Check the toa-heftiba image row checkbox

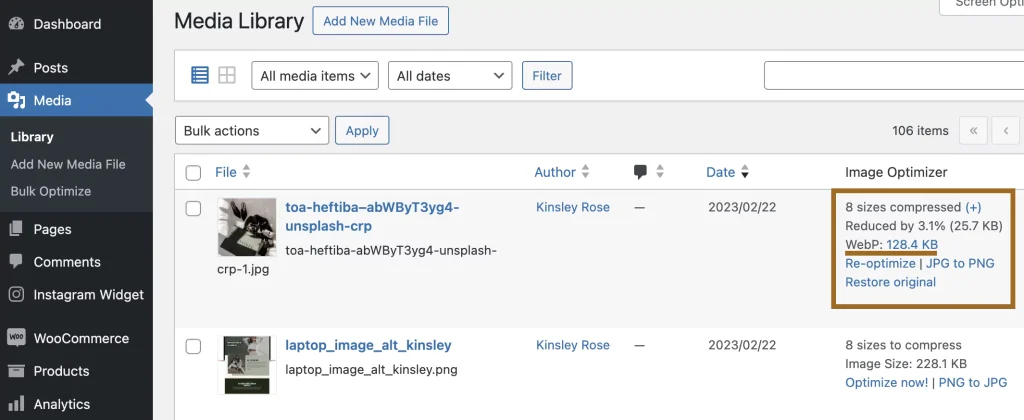point(194,208)
